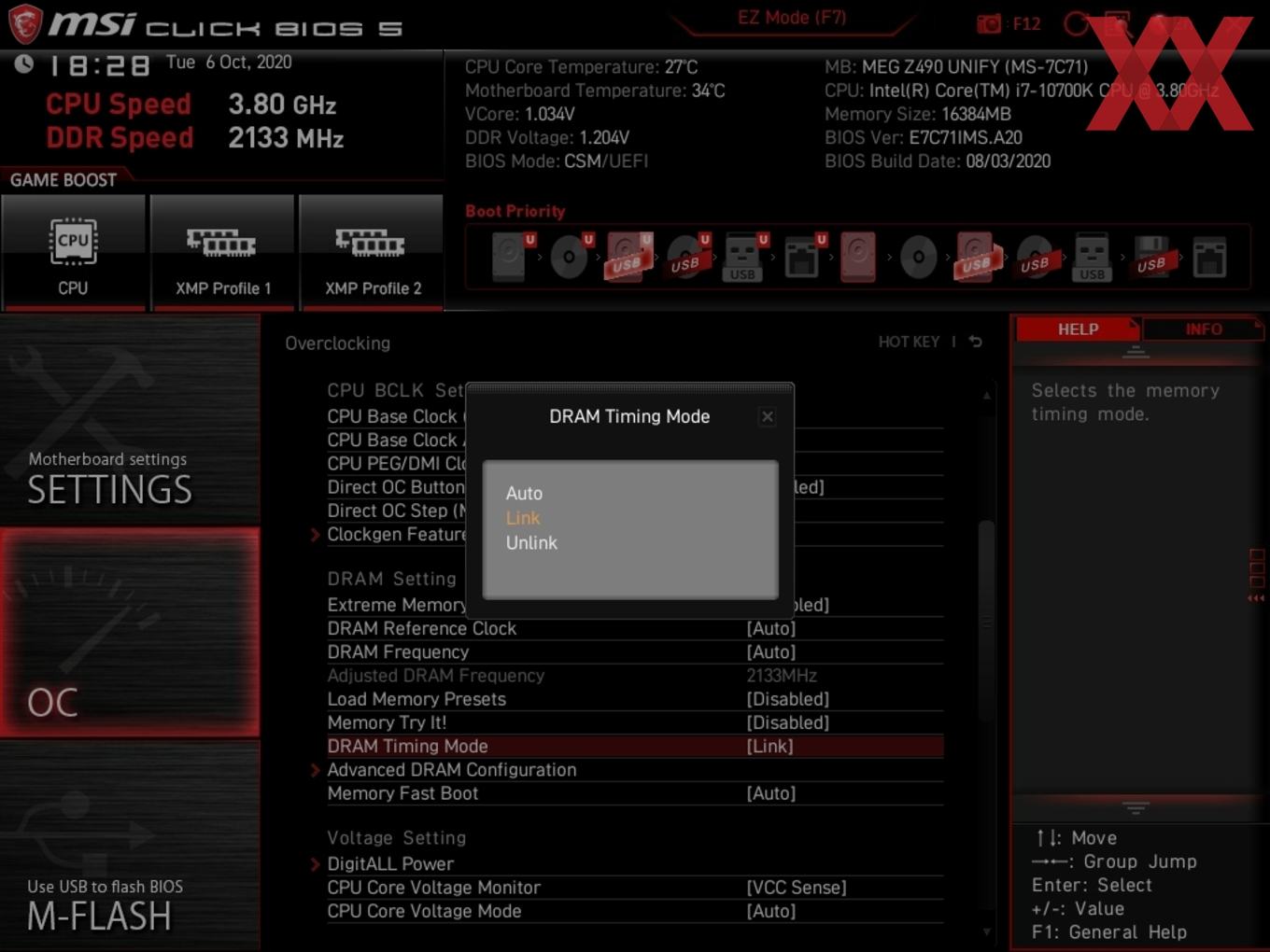Viewport: 1270px width, 952px height.
Task: Click the settings list scroll-up arrow
Action: coord(987,396)
